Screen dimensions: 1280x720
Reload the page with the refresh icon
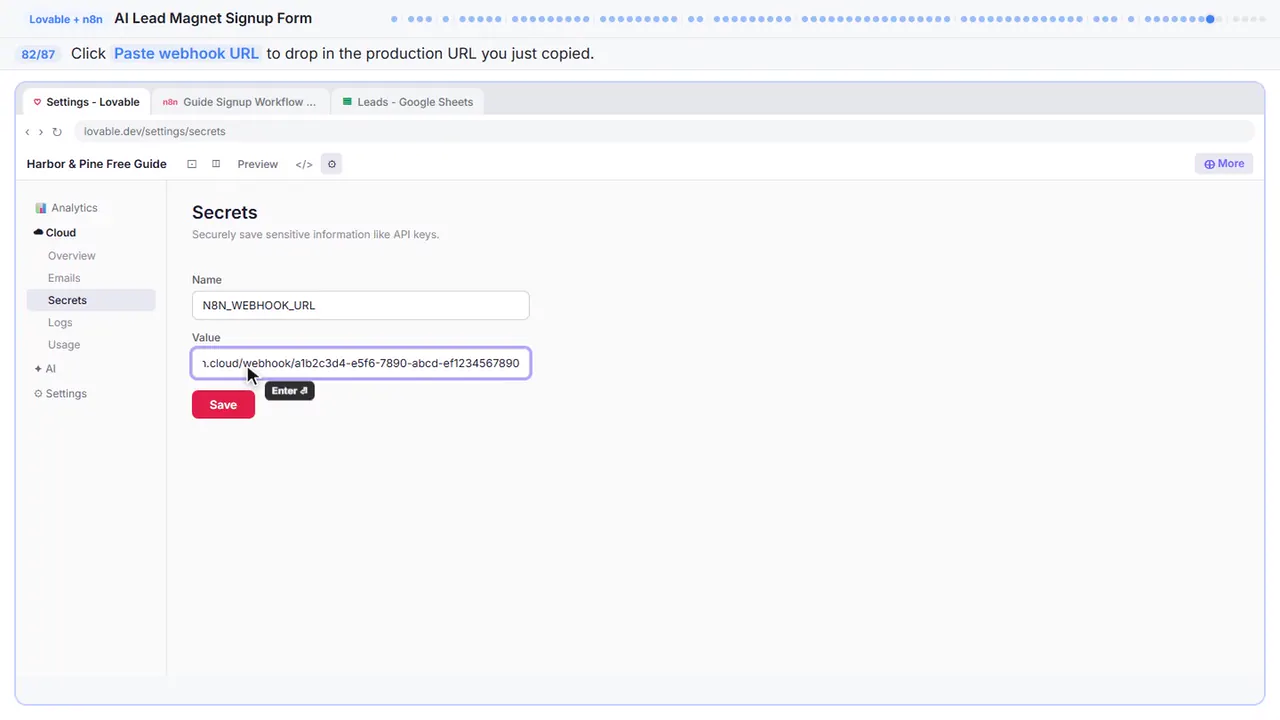(x=57, y=132)
